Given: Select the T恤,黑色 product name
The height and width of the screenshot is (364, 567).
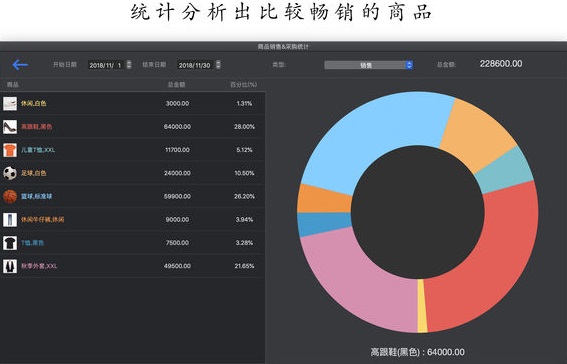Looking at the screenshot, I should click(x=33, y=243).
